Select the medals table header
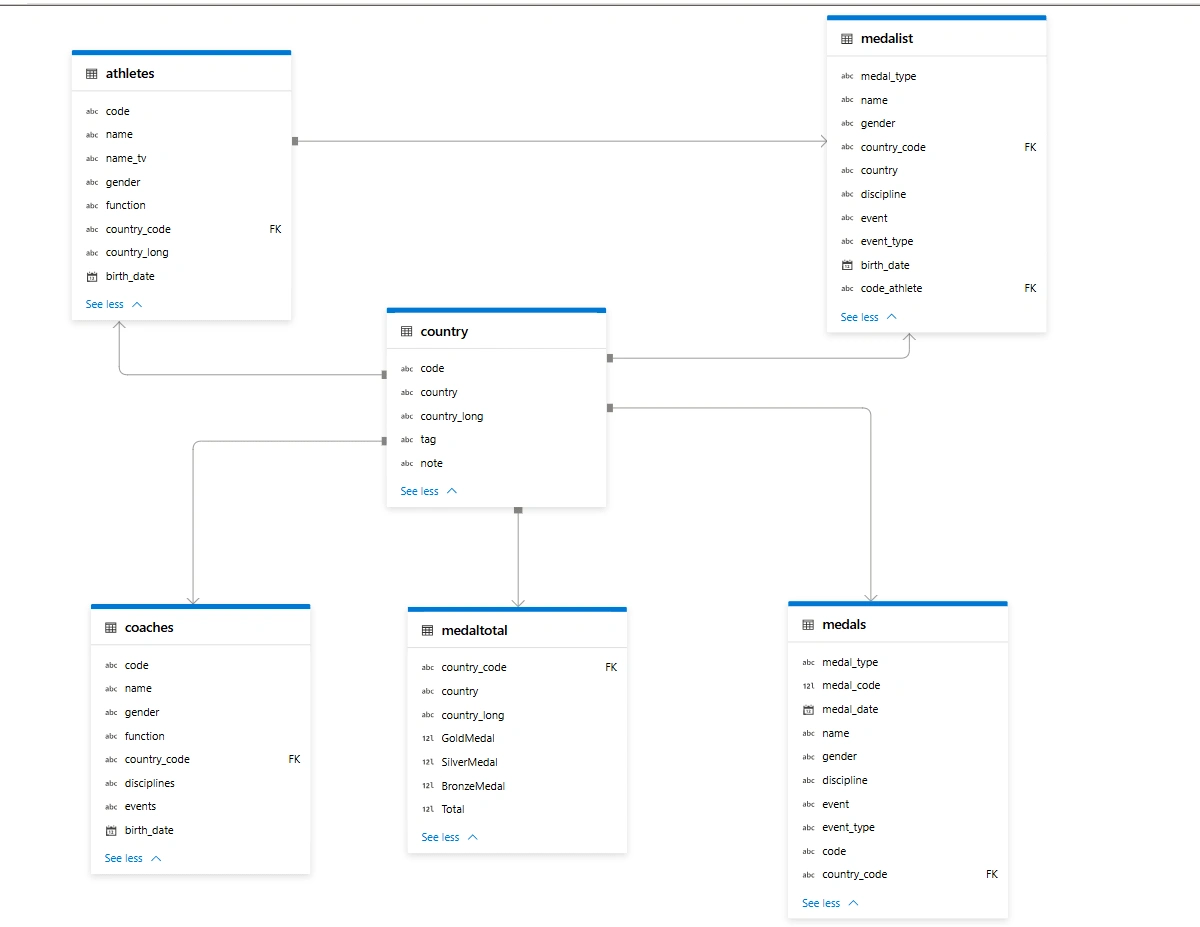The image size is (1200, 927). pyautogui.click(x=897, y=624)
